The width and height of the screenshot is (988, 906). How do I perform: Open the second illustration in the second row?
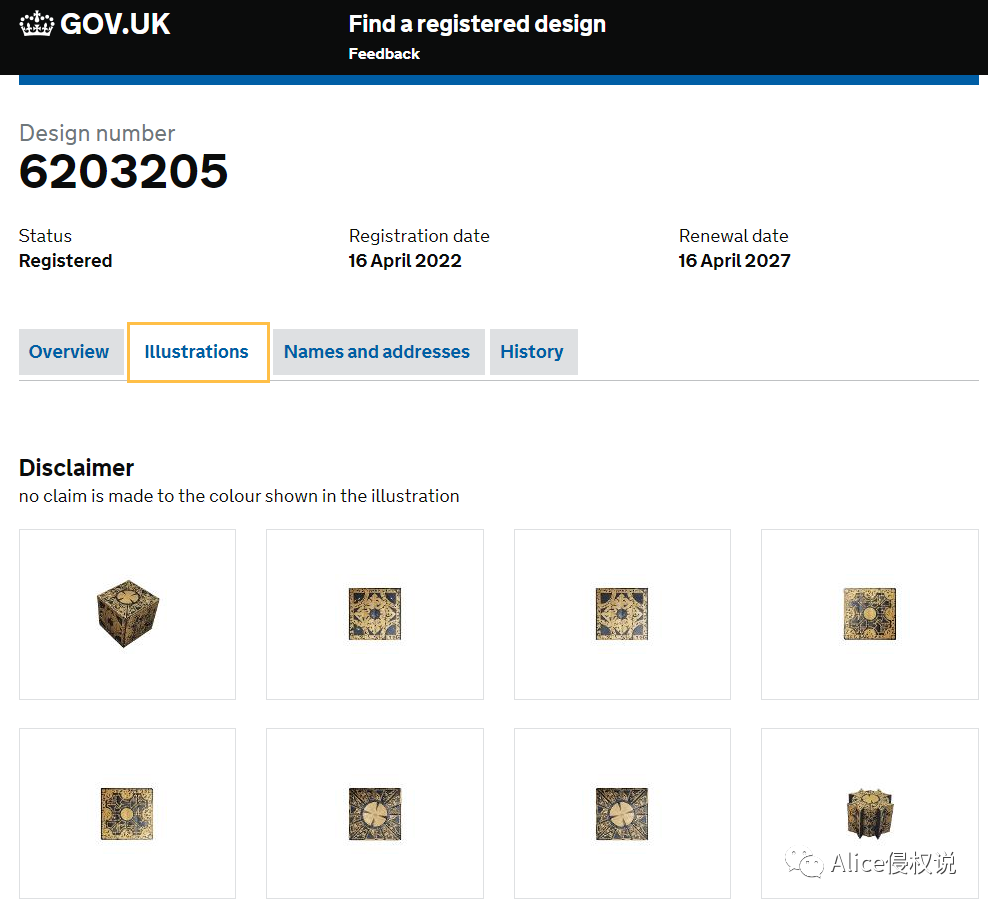pos(375,813)
